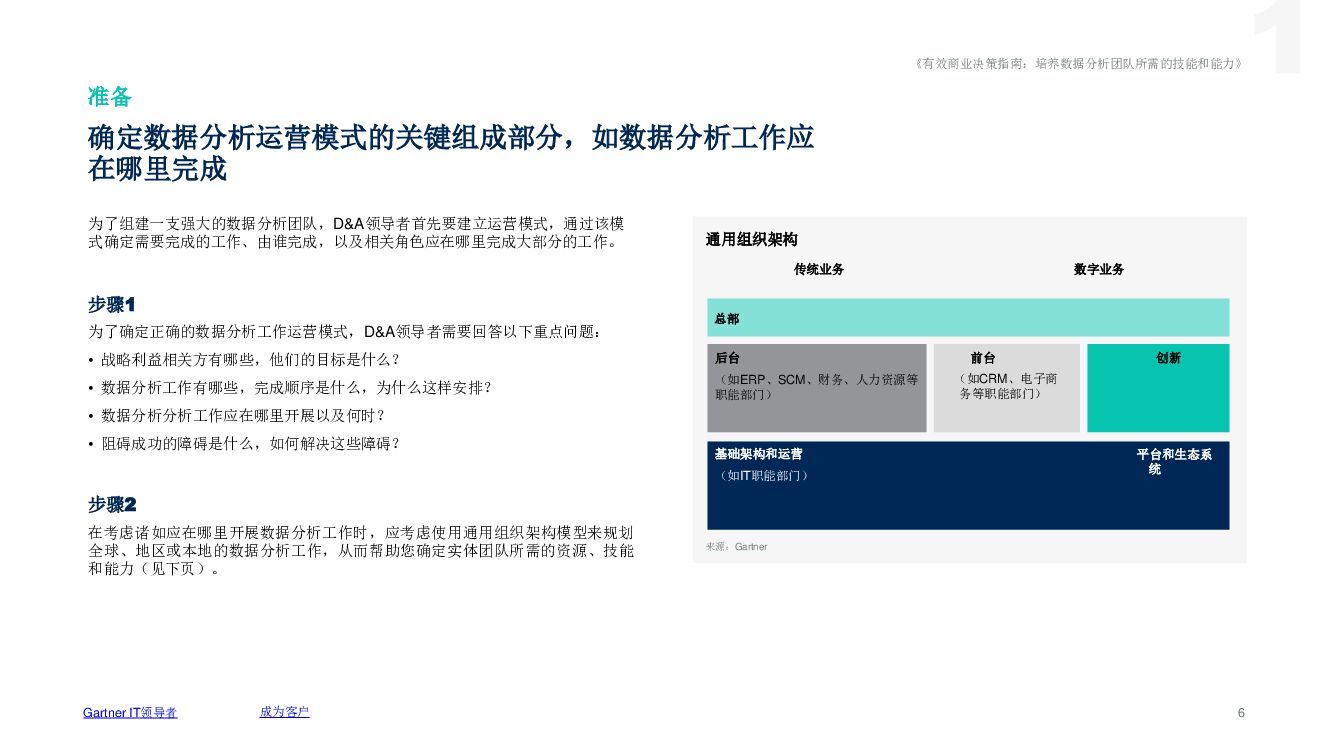Click the bullet about 阻碍成功的障碍

pos(250,443)
